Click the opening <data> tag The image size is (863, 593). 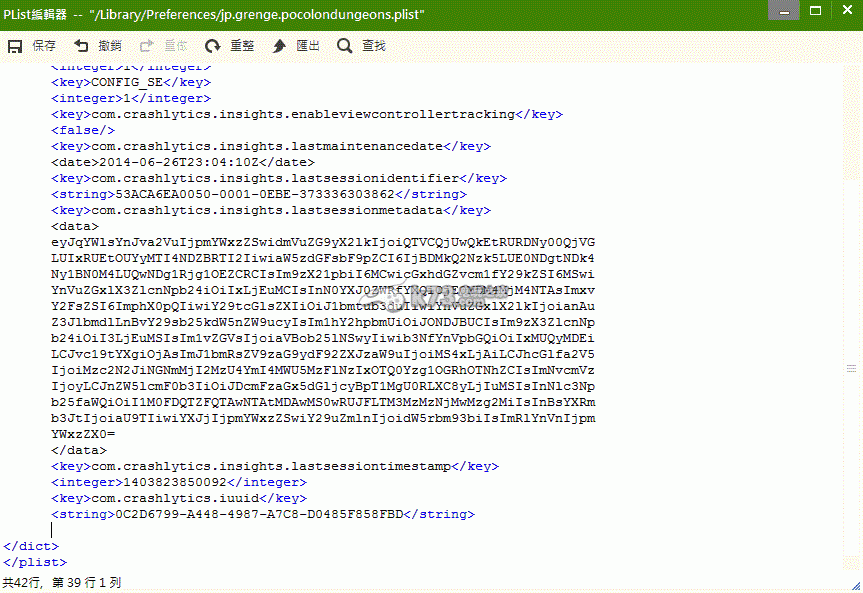tap(74, 226)
